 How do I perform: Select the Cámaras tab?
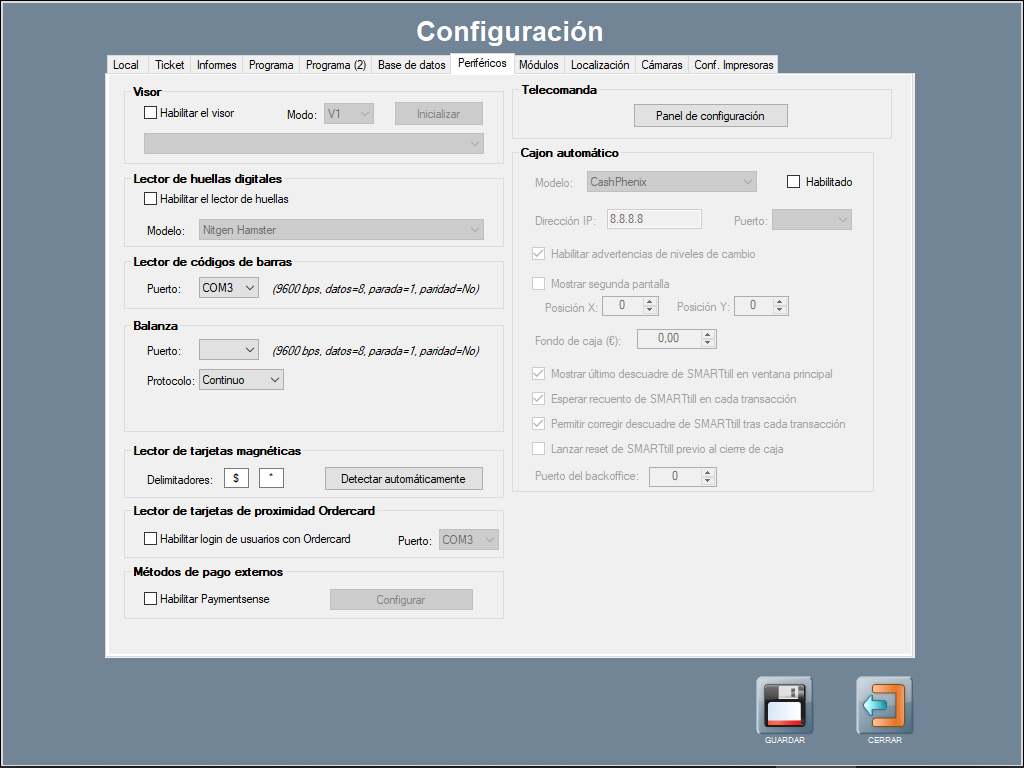tap(661, 65)
